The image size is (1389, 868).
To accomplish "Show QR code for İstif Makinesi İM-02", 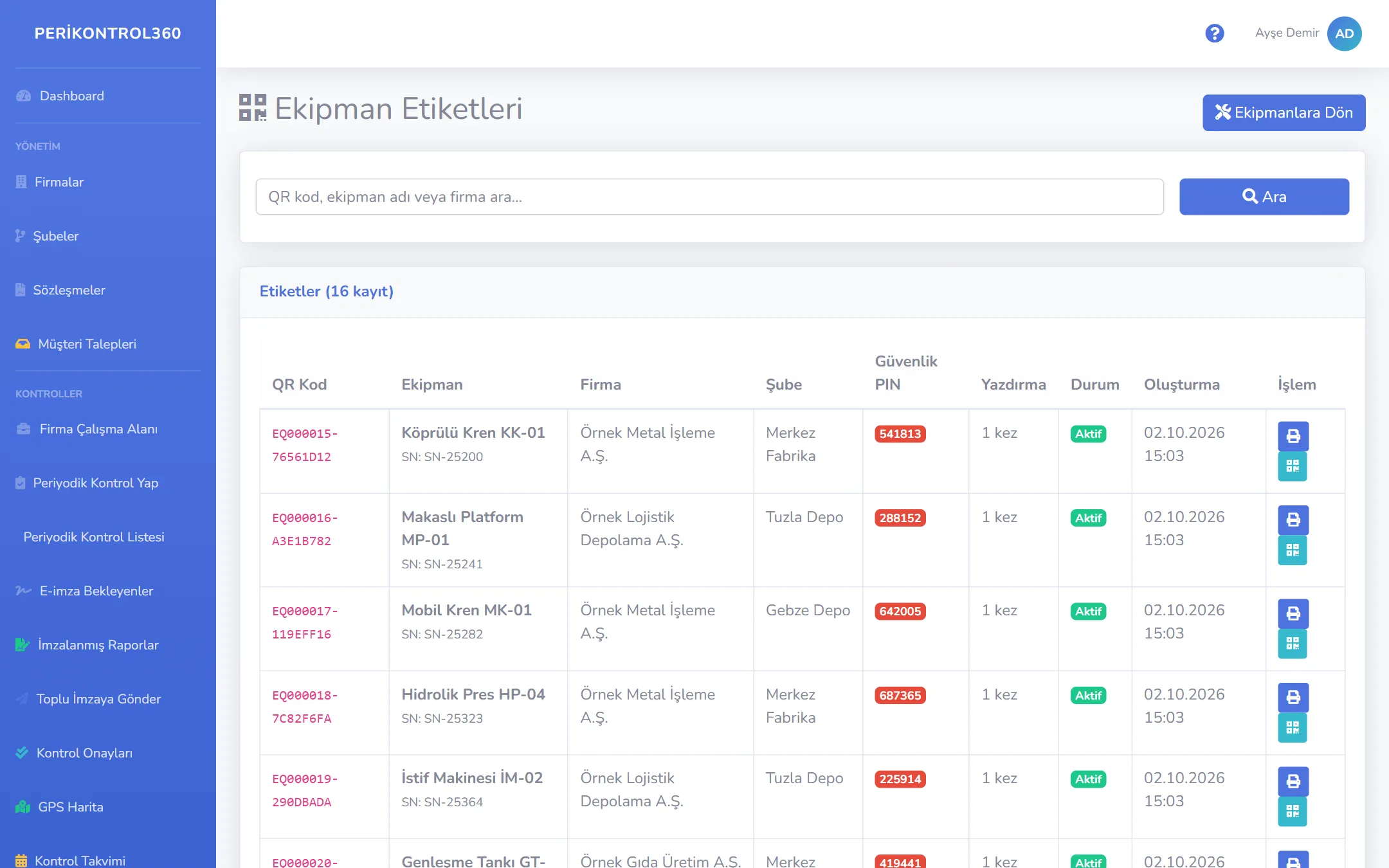I will (x=1293, y=811).
